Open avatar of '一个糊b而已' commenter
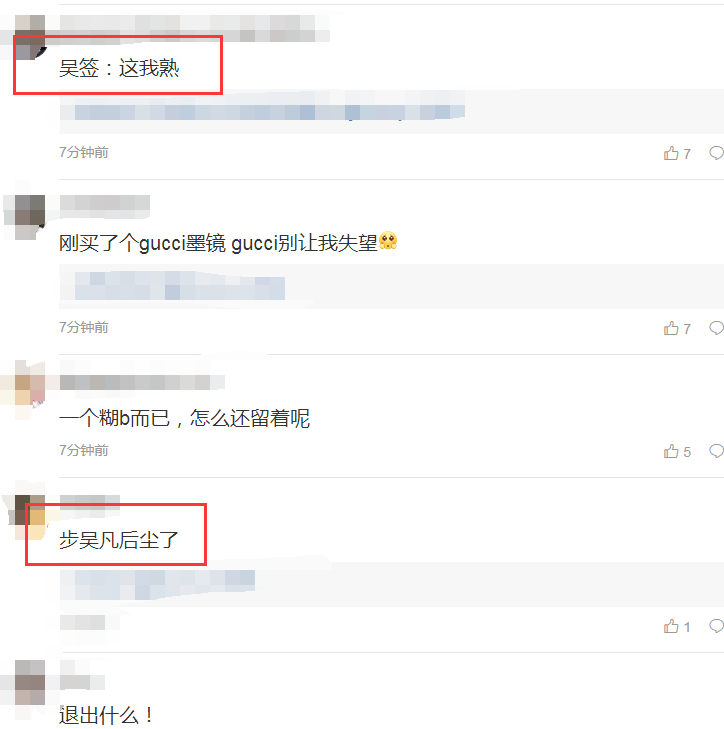Screen dimensions: 724x729 pos(30,389)
